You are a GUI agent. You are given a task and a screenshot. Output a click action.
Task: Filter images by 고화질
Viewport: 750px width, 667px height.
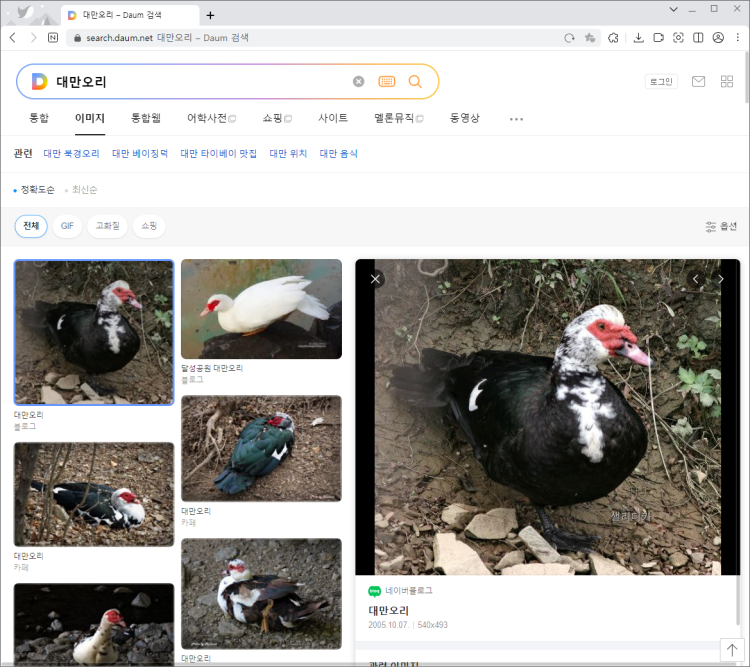click(108, 226)
